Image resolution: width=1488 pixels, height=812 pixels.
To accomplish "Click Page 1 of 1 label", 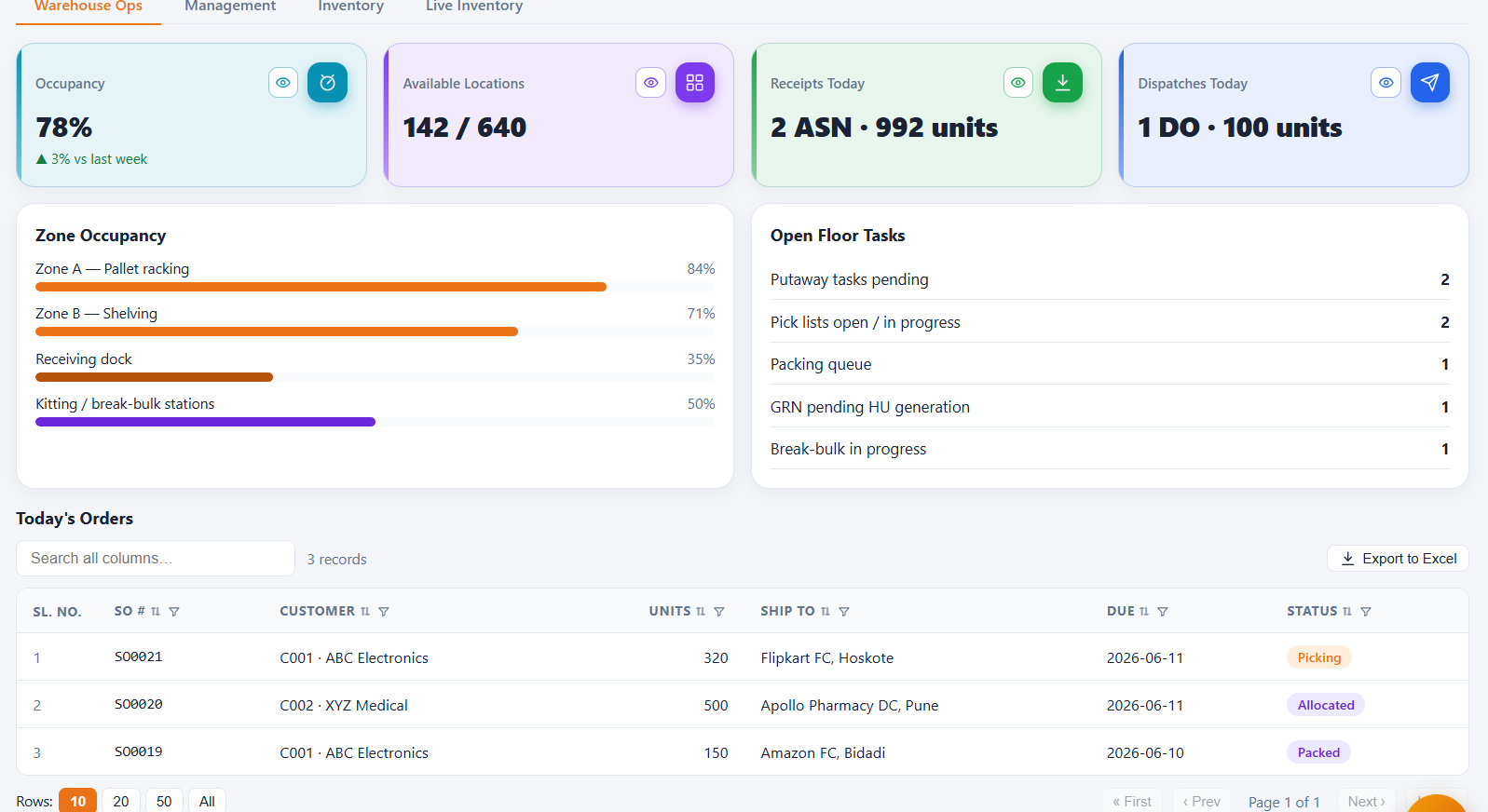I will coord(1284,802).
